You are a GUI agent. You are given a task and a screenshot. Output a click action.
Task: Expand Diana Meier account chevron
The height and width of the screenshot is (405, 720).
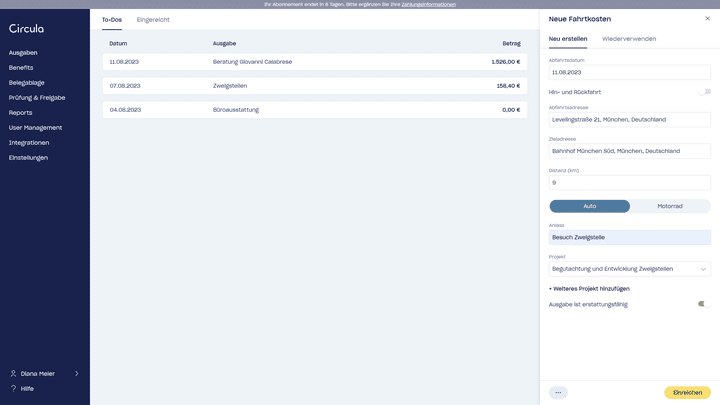tap(77, 373)
